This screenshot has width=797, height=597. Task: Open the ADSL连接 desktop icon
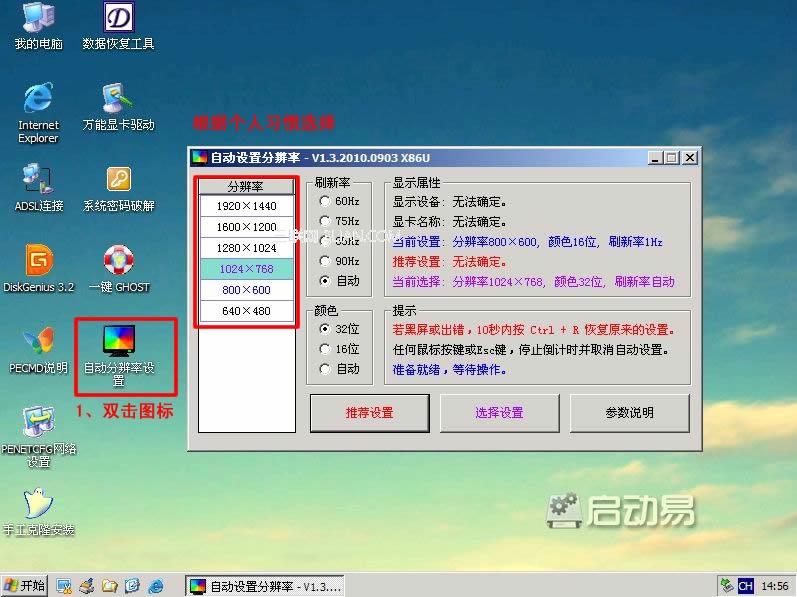39,188
